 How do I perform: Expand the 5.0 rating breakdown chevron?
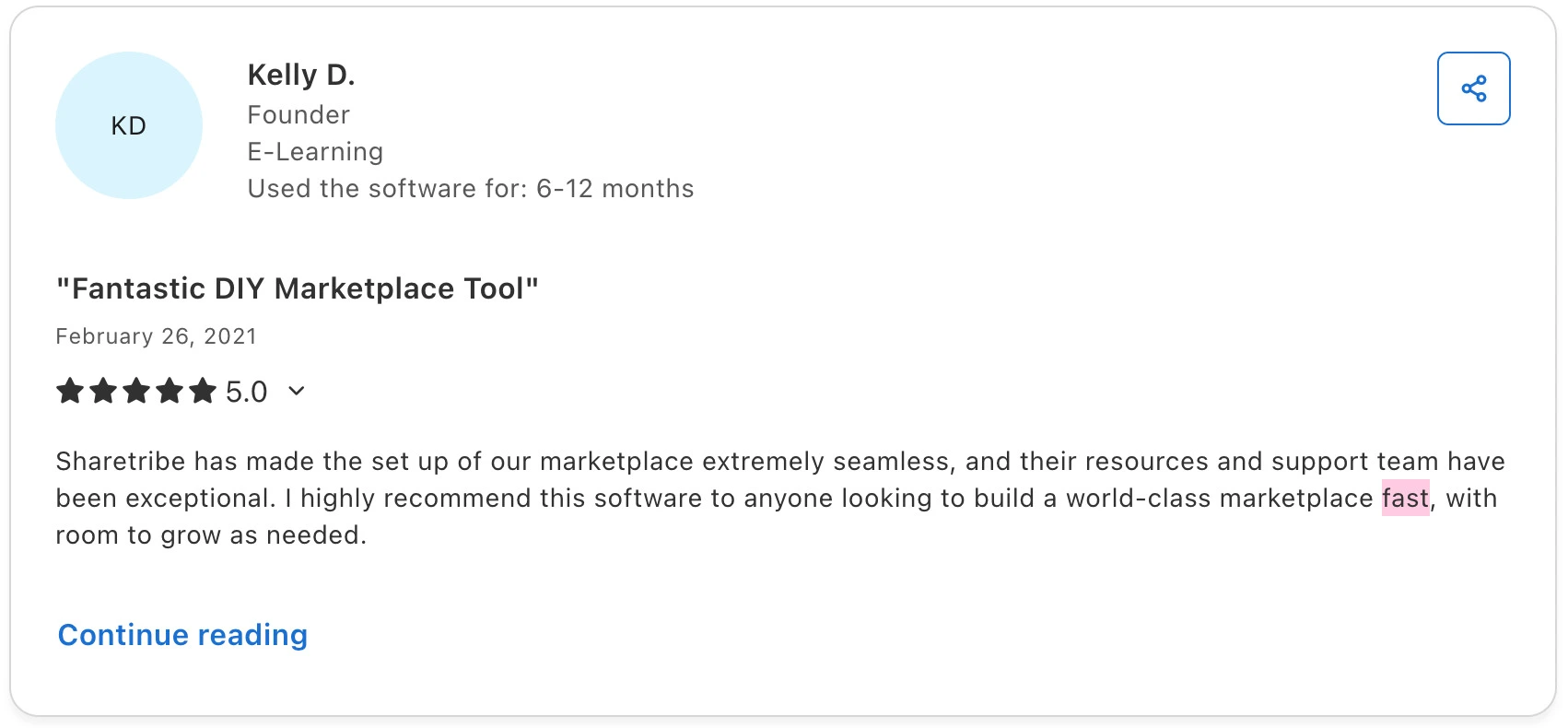click(x=297, y=391)
